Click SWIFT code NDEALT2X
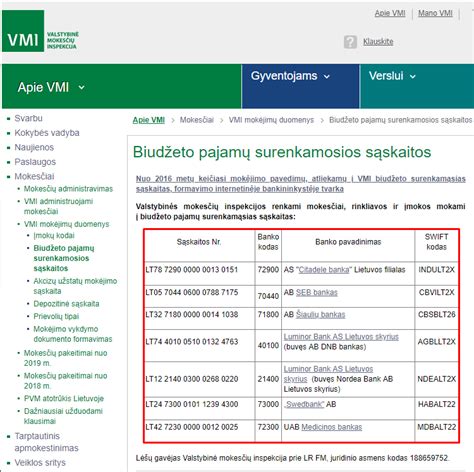Viewport: 474px width, 472px height. [436, 379]
